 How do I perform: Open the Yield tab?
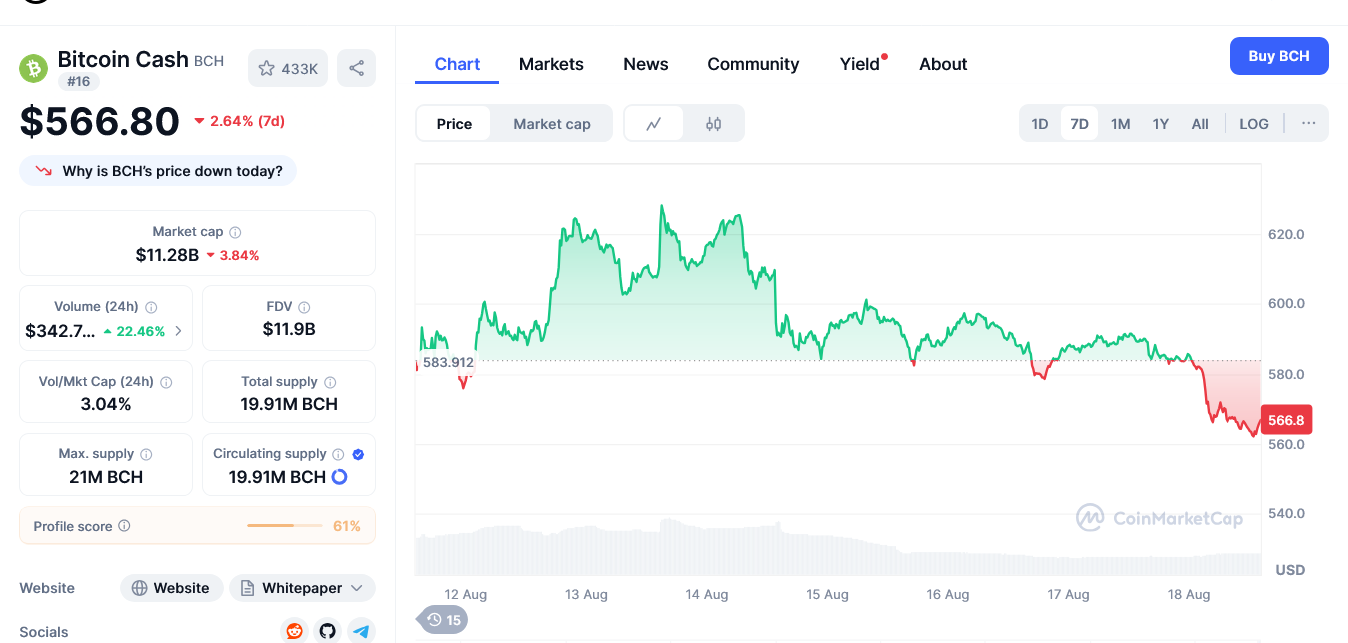click(x=860, y=64)
